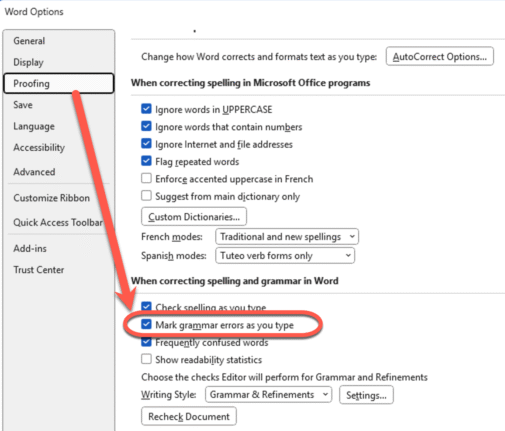Open the Customize Ribbon section
This screenshot has height=431, width=505.
[52, 198]
